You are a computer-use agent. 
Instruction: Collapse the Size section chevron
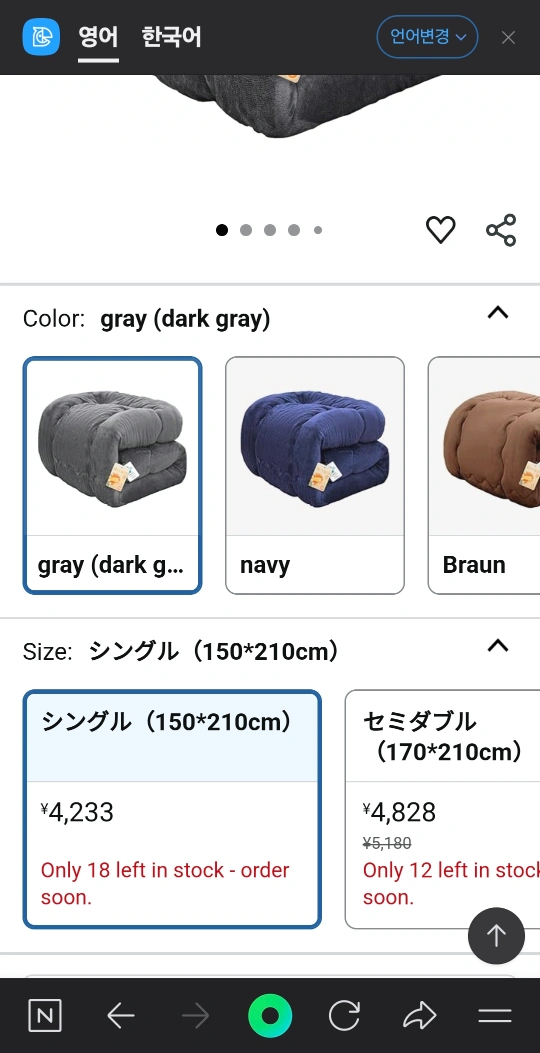point(498,645)
